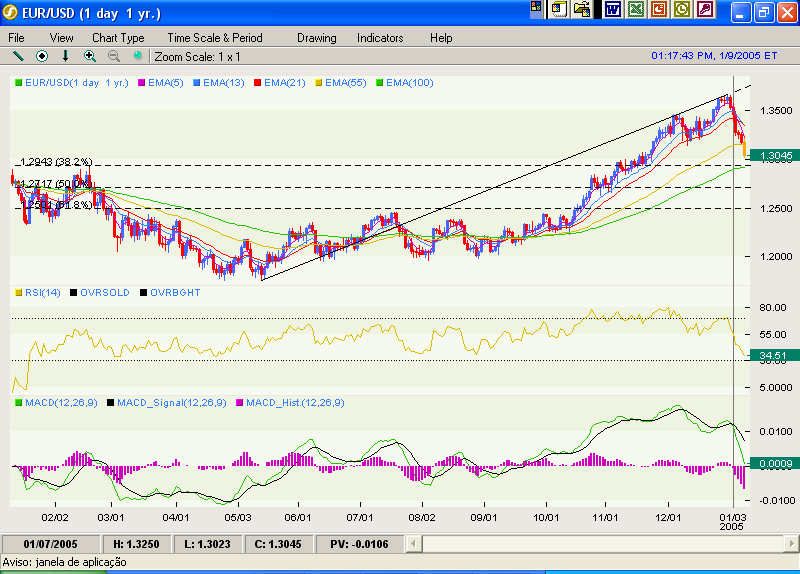The width and height of the screenshot is (800, 574).
Task: Open the File menu
Action: tap(17, 37)
